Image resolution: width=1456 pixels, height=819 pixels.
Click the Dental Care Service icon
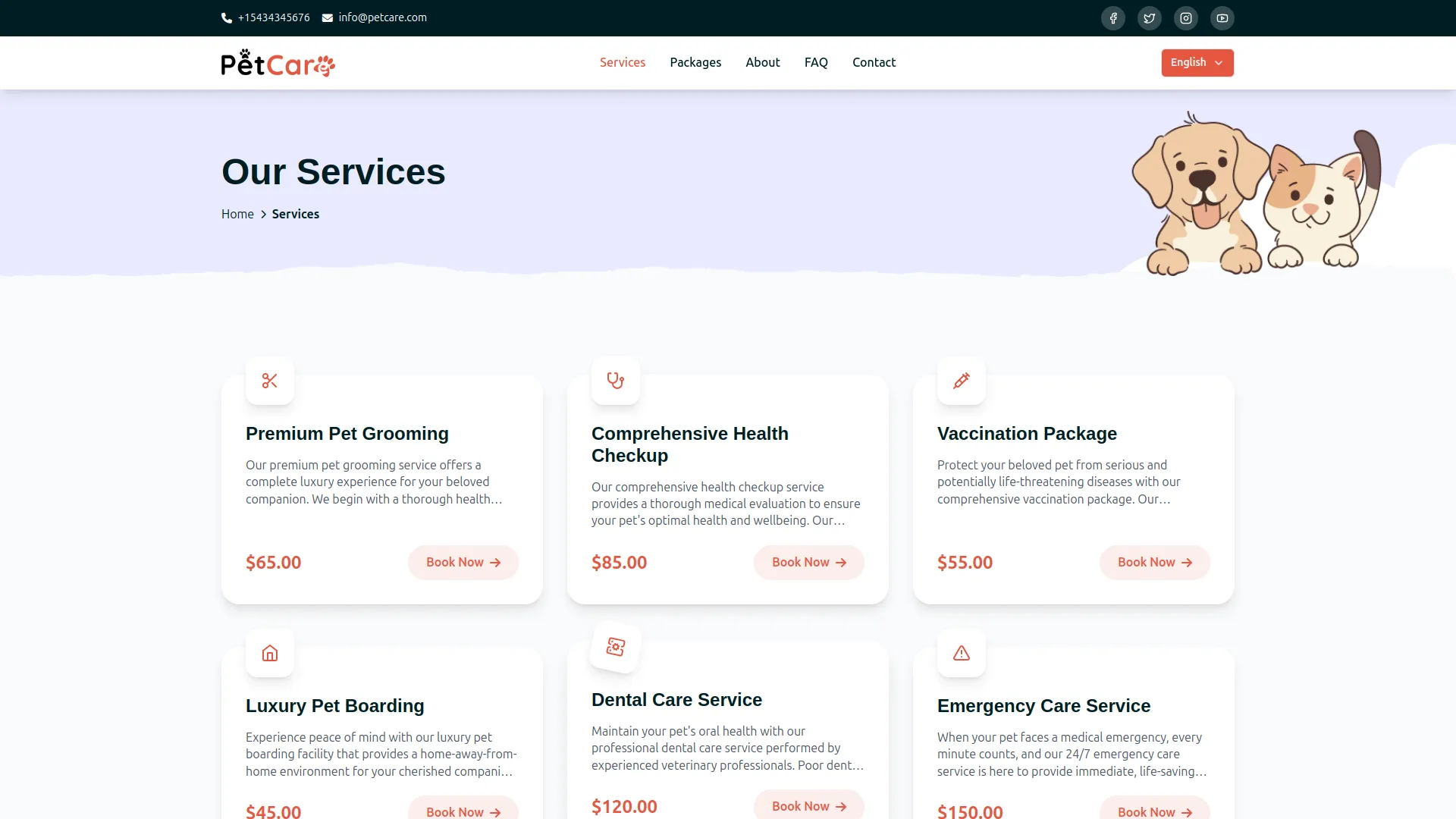tap(616, 647)
